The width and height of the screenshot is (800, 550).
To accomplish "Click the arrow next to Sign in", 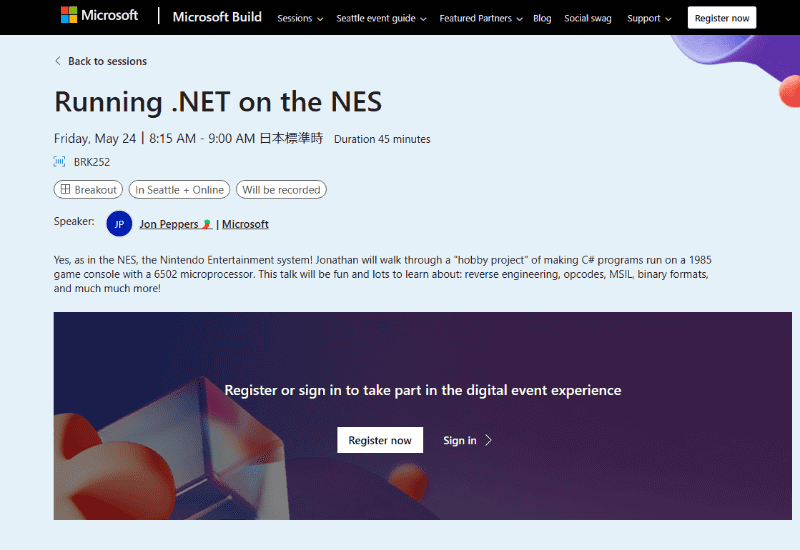I will (488, 440).
